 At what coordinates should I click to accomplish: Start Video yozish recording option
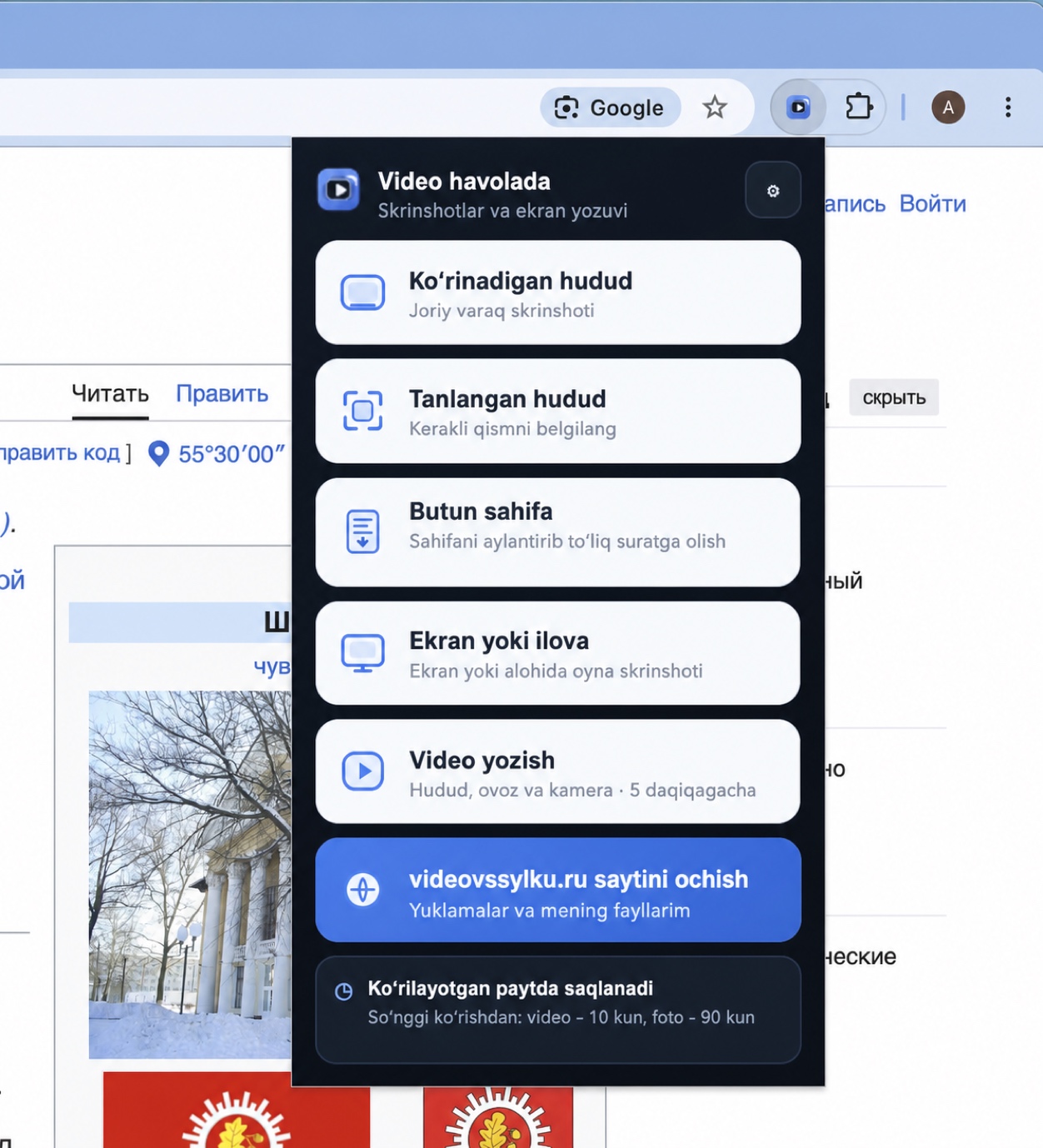click(558, 771)
